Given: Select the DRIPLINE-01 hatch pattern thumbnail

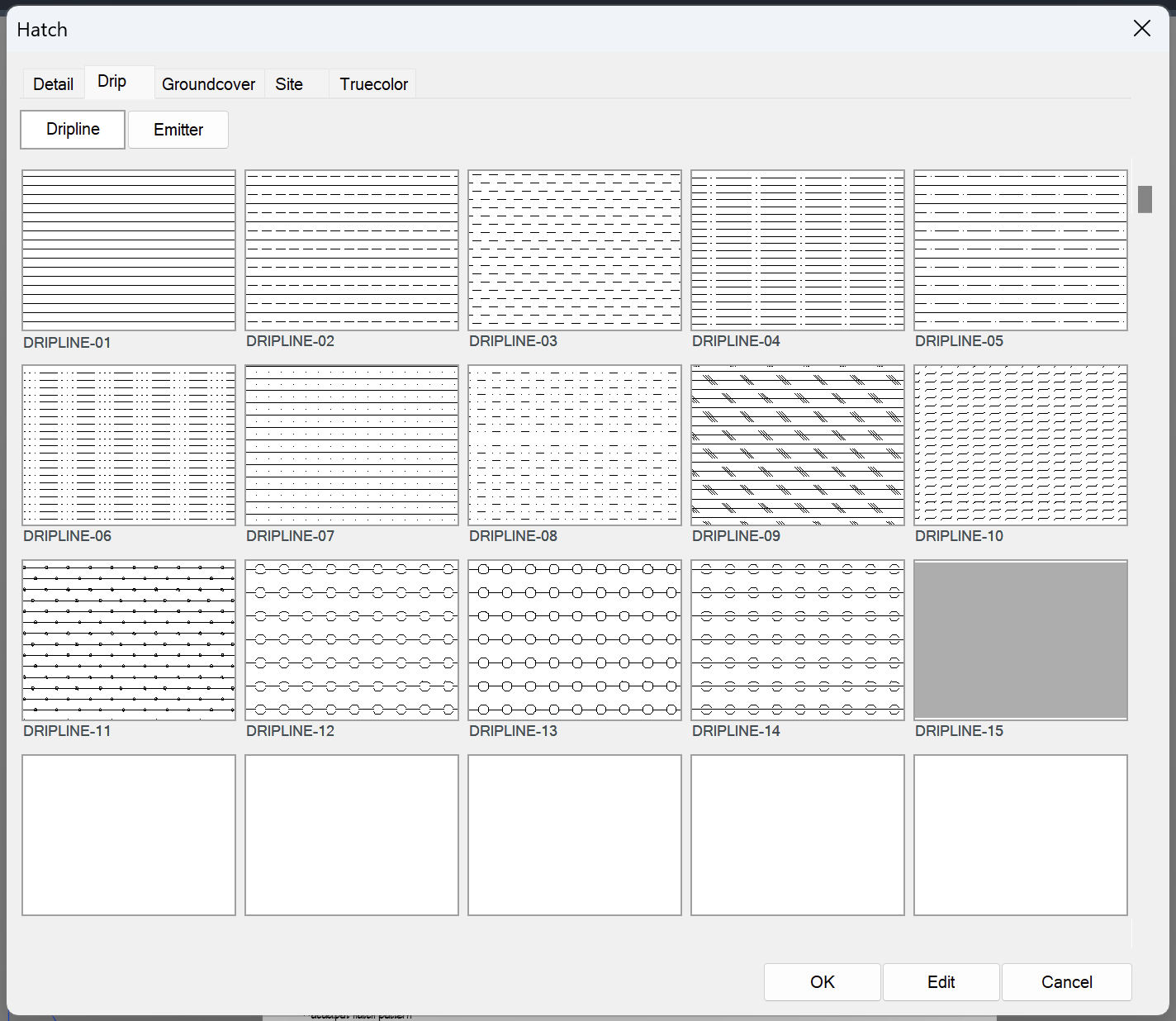Looking at the screenshot, I should pos(129,250).
